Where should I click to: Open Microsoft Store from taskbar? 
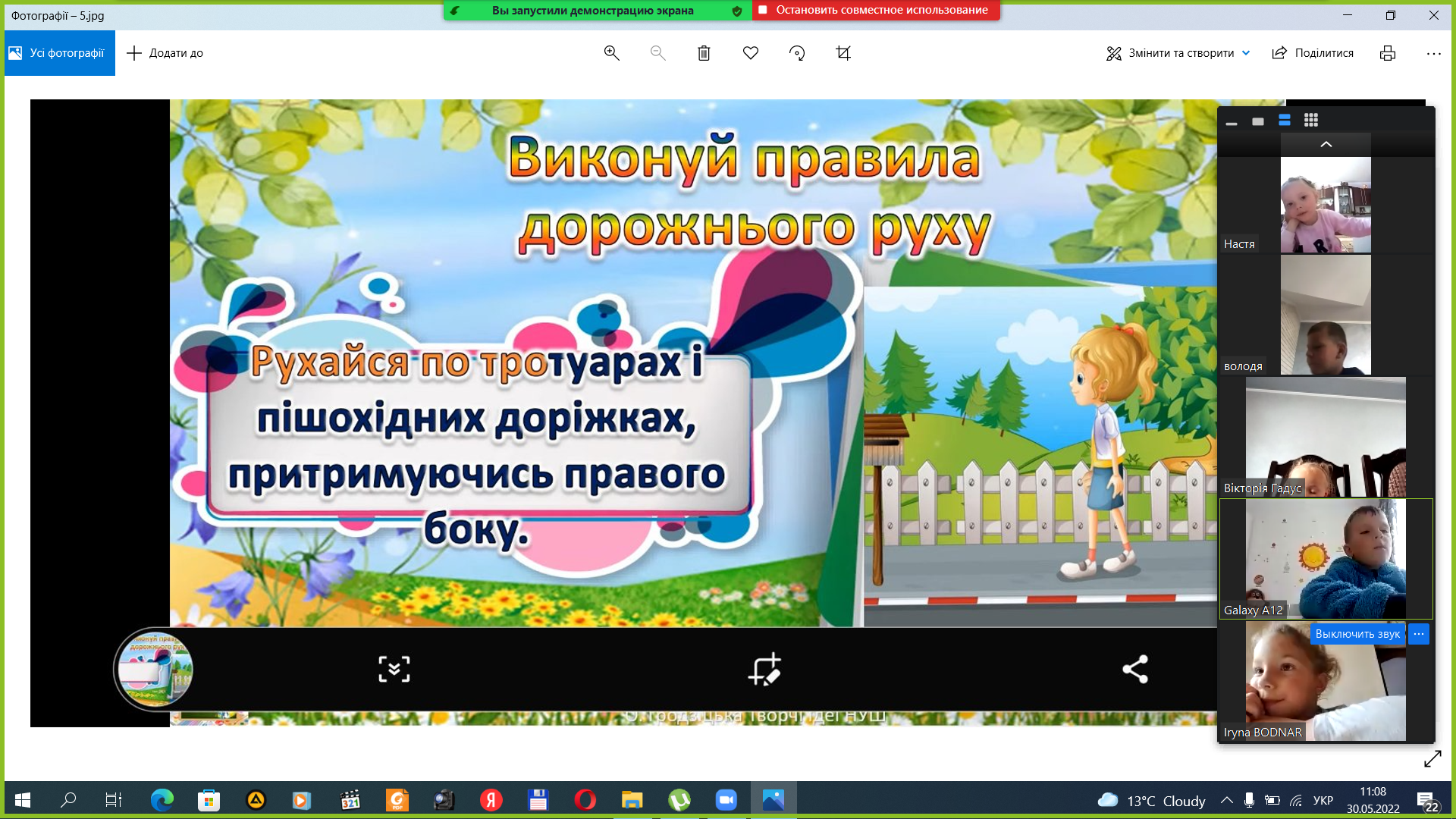point(209,800)
